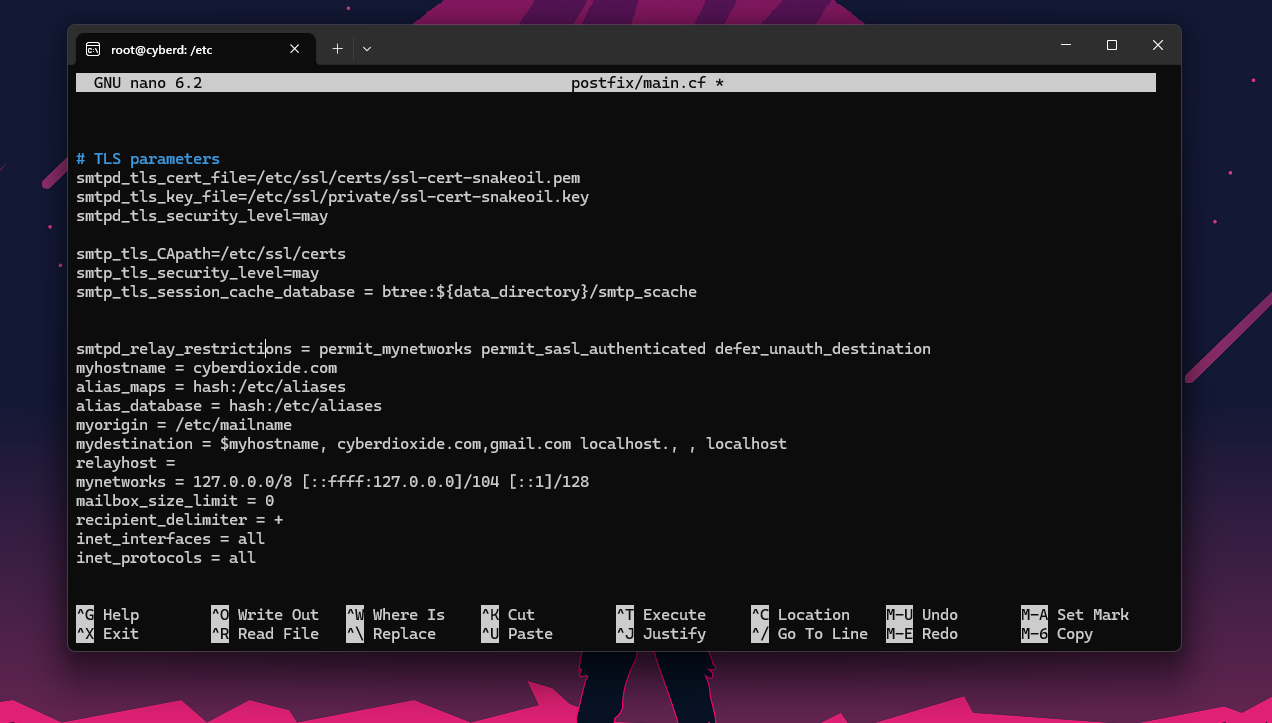Click the smtpd_relay_restrictions line
This screenshot has height=723, width=1272.
pos(503,349)
